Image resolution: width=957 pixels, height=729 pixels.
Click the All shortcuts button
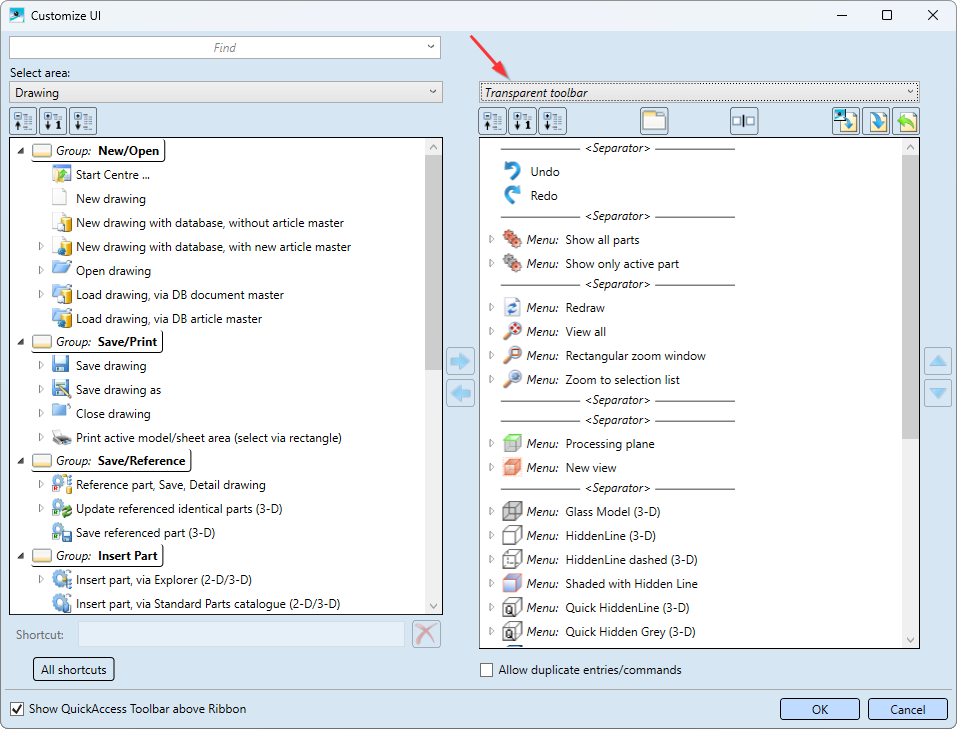[73, 669]
